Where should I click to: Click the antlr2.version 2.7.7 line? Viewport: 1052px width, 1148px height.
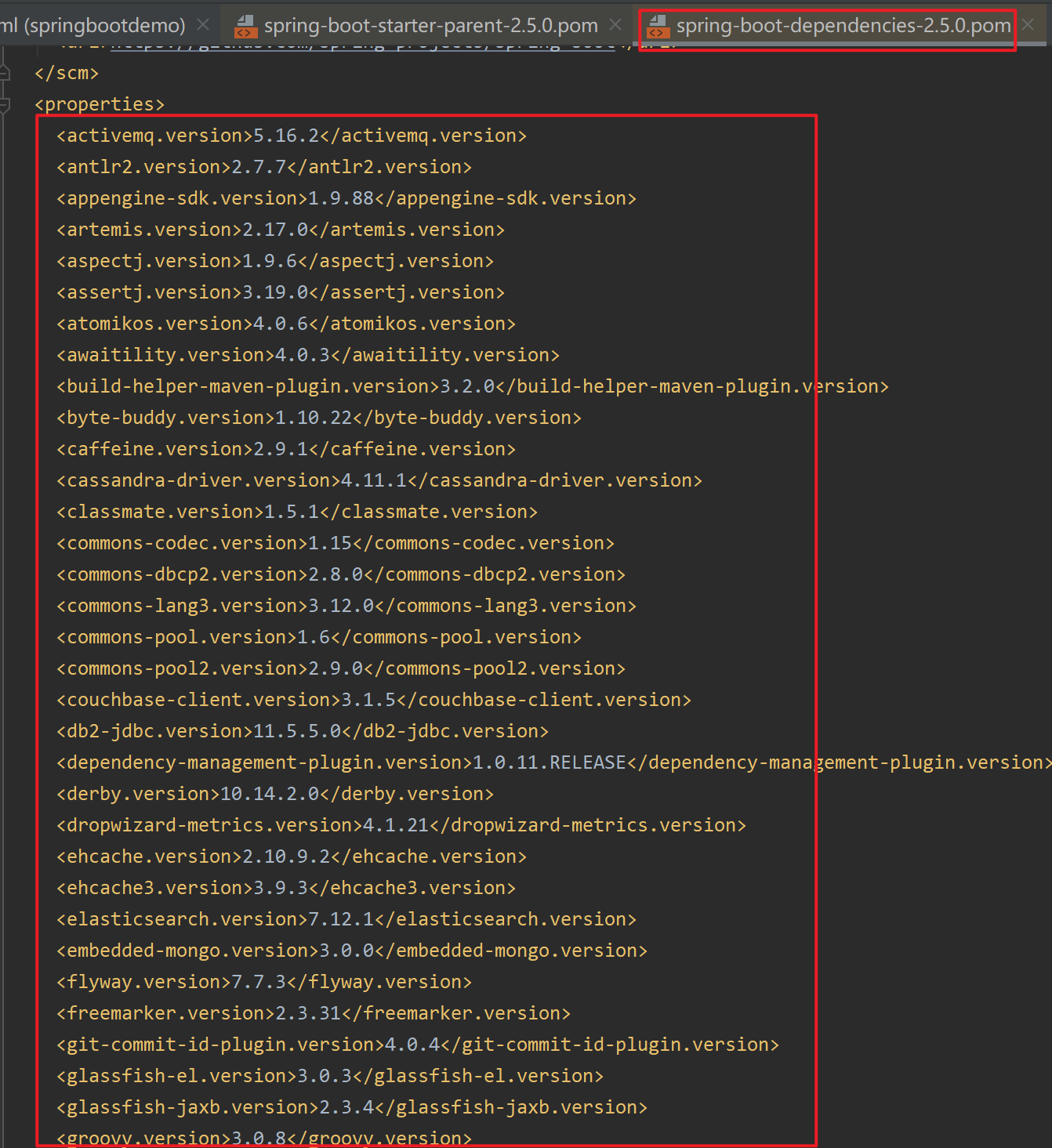click(264, 167)
